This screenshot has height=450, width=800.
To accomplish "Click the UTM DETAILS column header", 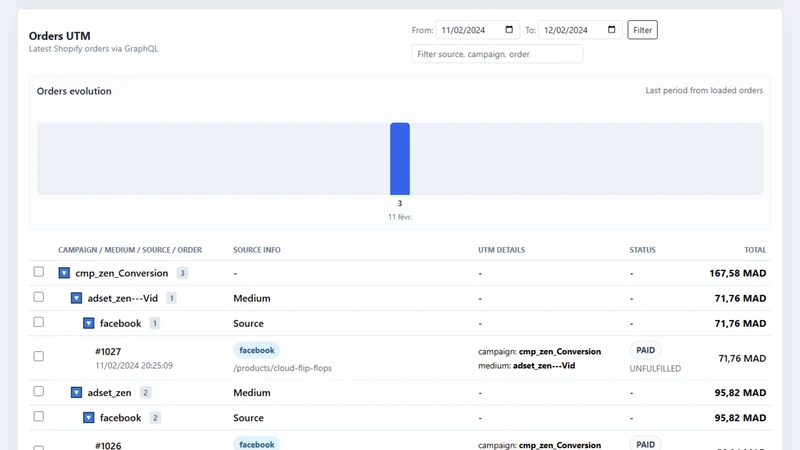I will tap(501, 250).
